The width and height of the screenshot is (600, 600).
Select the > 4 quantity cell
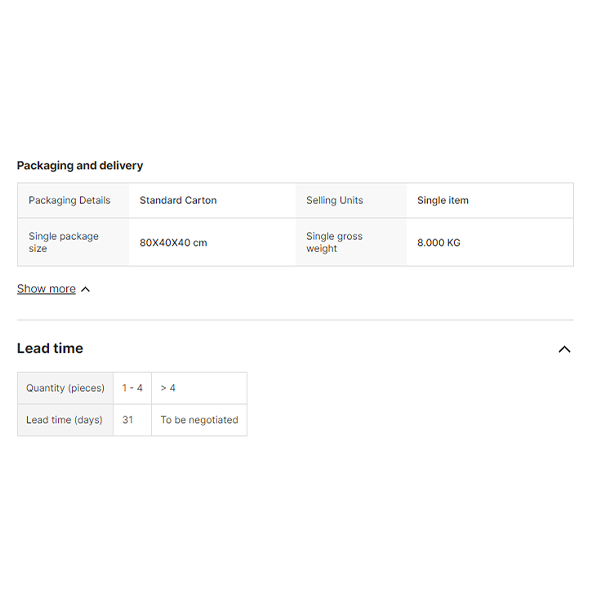coord(168,388)
